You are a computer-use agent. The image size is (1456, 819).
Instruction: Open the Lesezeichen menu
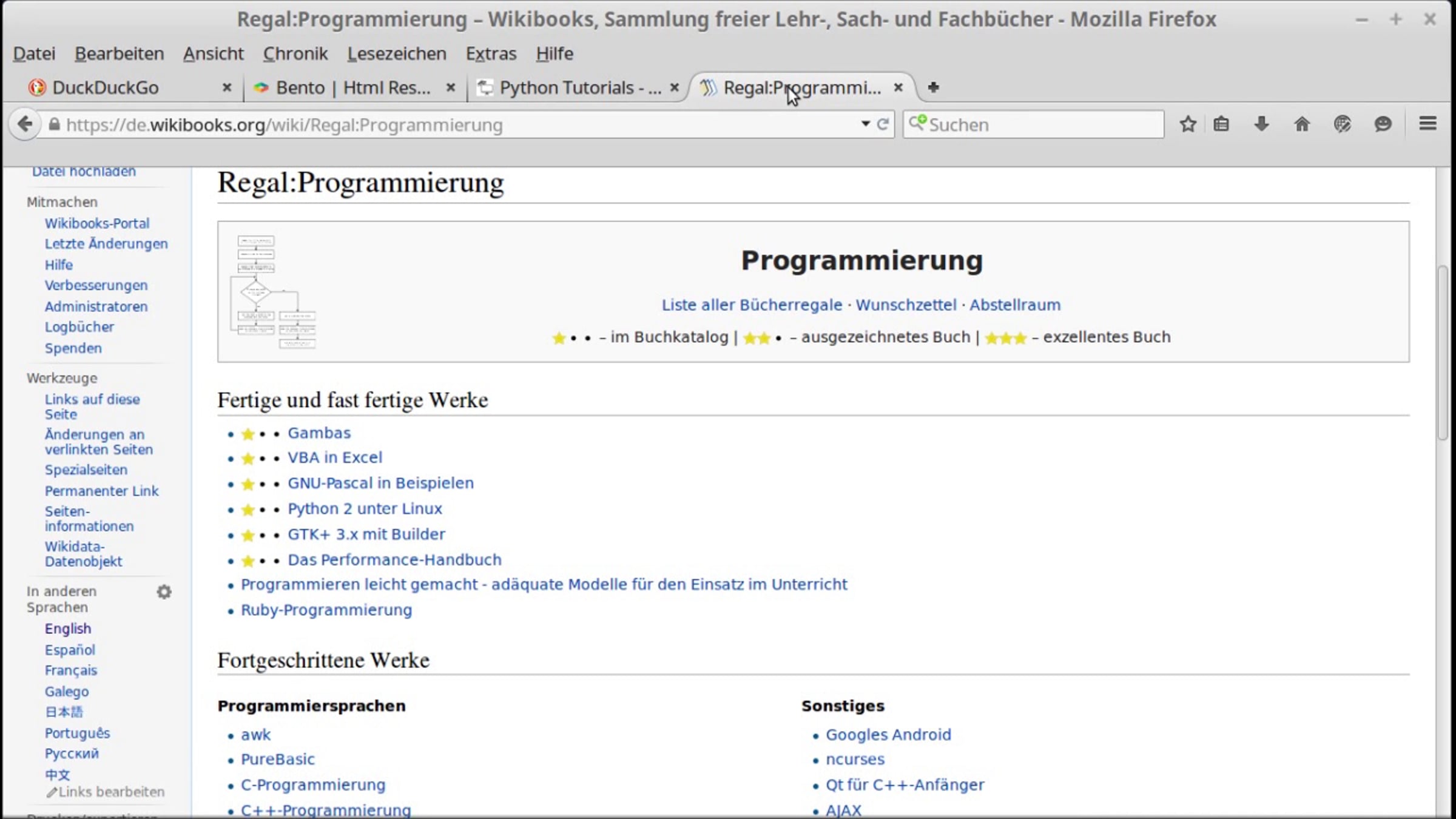tap(396, 53)
